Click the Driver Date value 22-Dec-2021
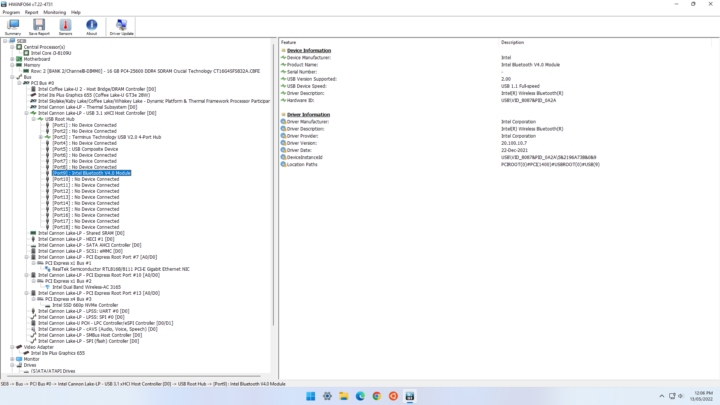720x405 pixels. 514,150
